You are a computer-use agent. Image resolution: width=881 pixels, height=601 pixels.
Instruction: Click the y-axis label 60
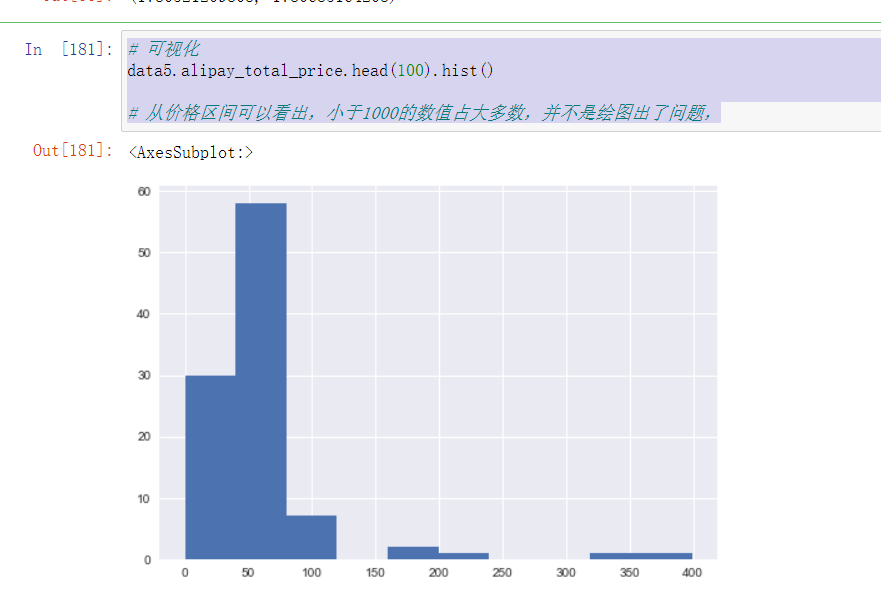(x=144, y=192)
